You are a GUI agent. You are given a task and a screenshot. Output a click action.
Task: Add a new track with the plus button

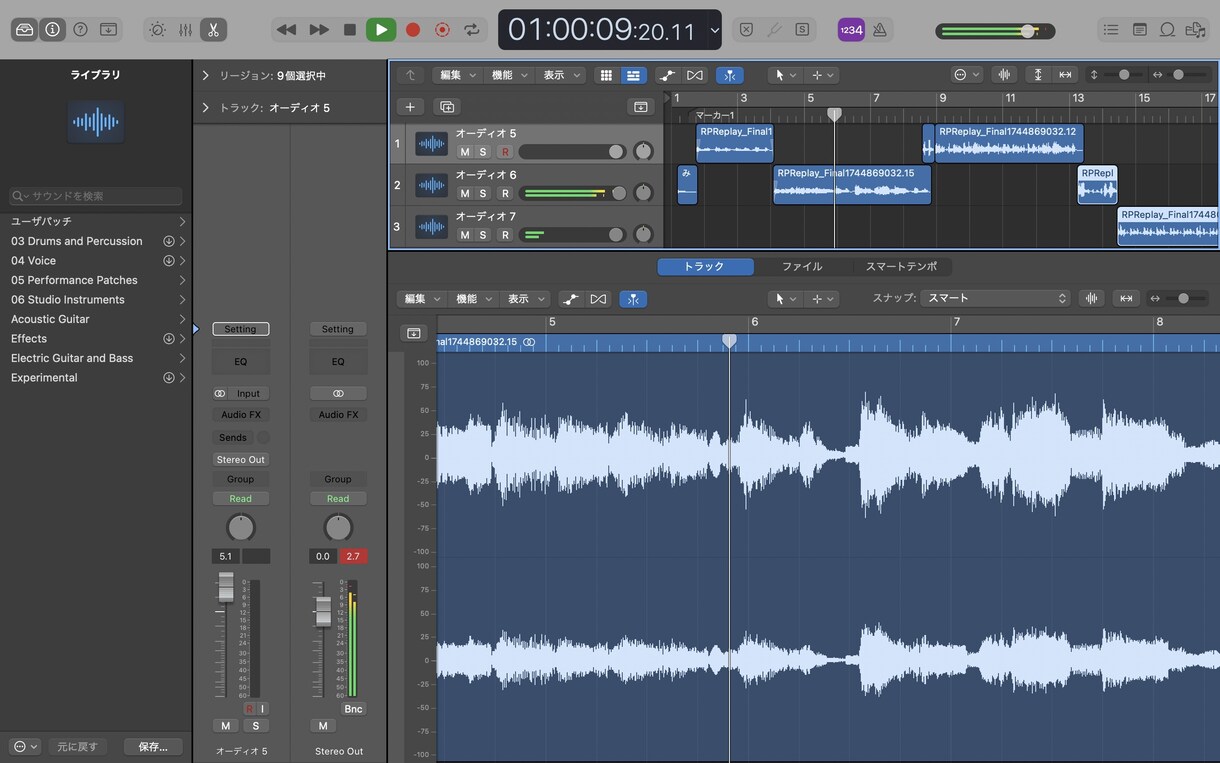410,106
